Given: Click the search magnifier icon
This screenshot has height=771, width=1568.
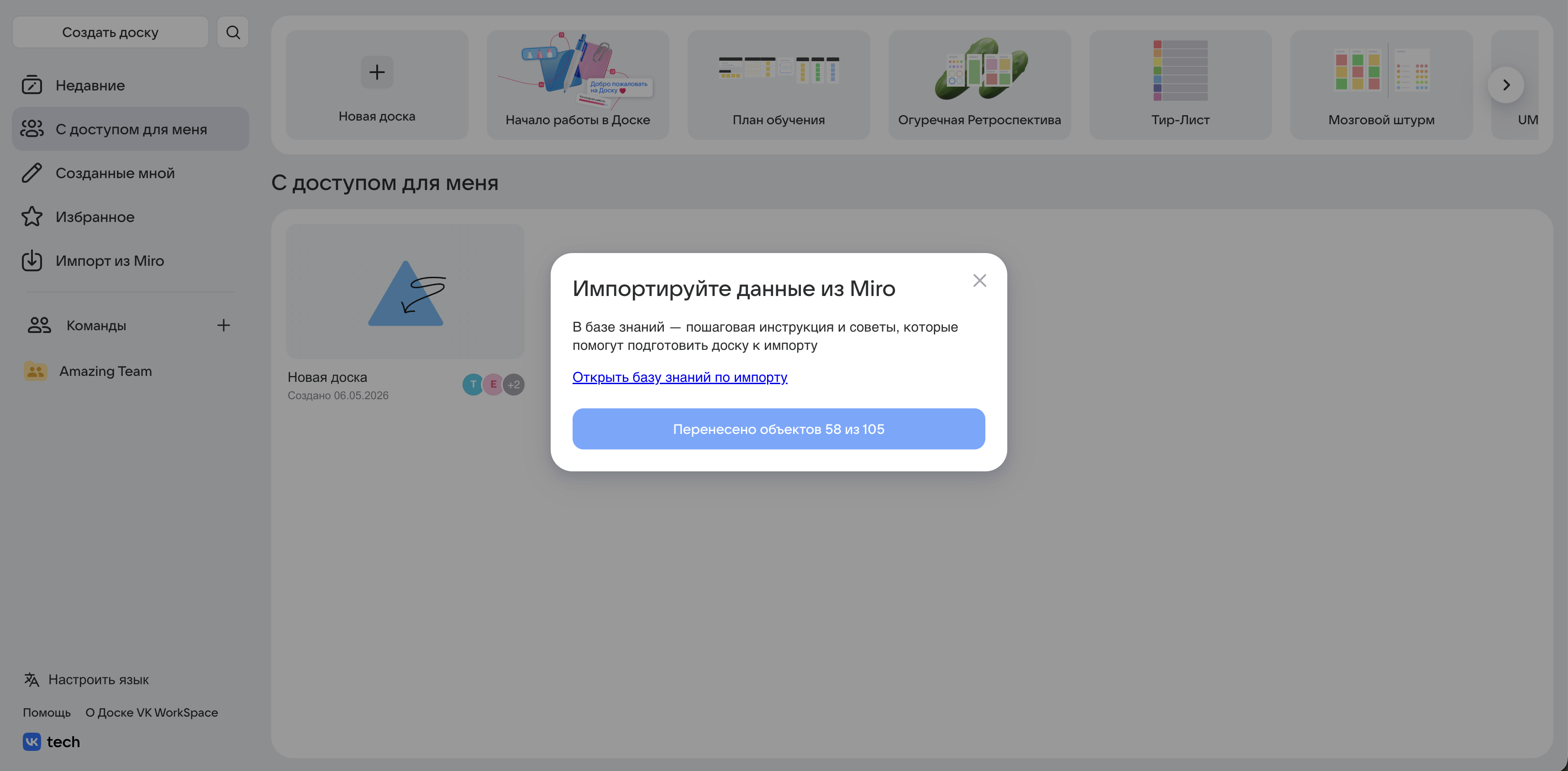Looking at the screenshot, I should (232, 32).
